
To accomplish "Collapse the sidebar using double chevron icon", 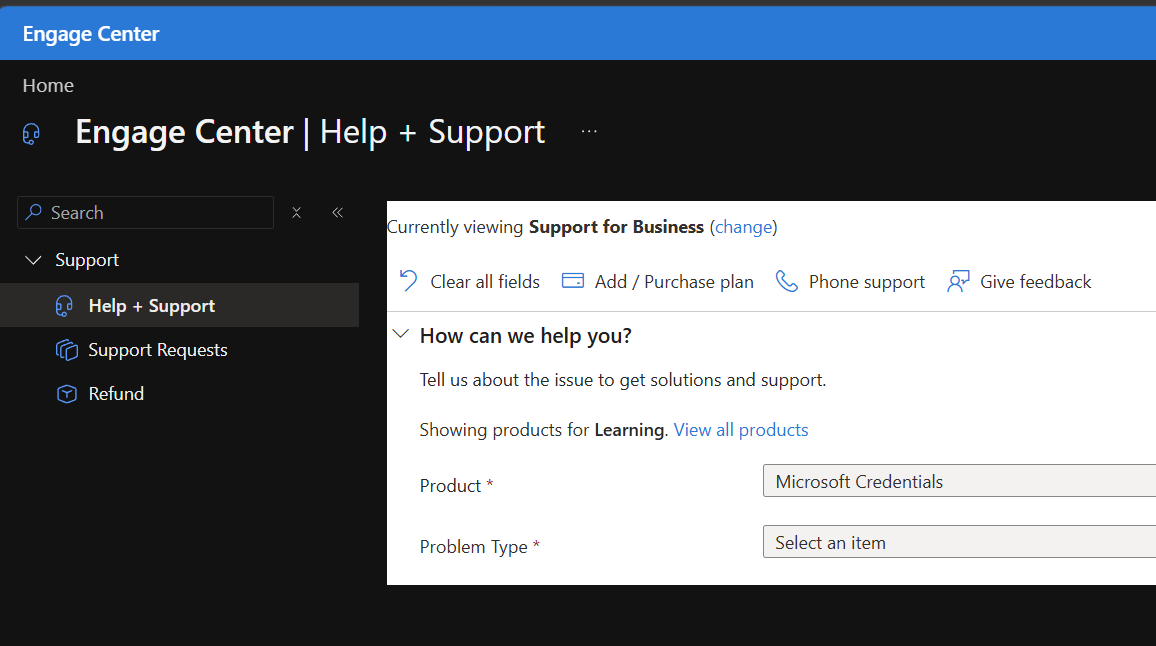I will [338, 212].
